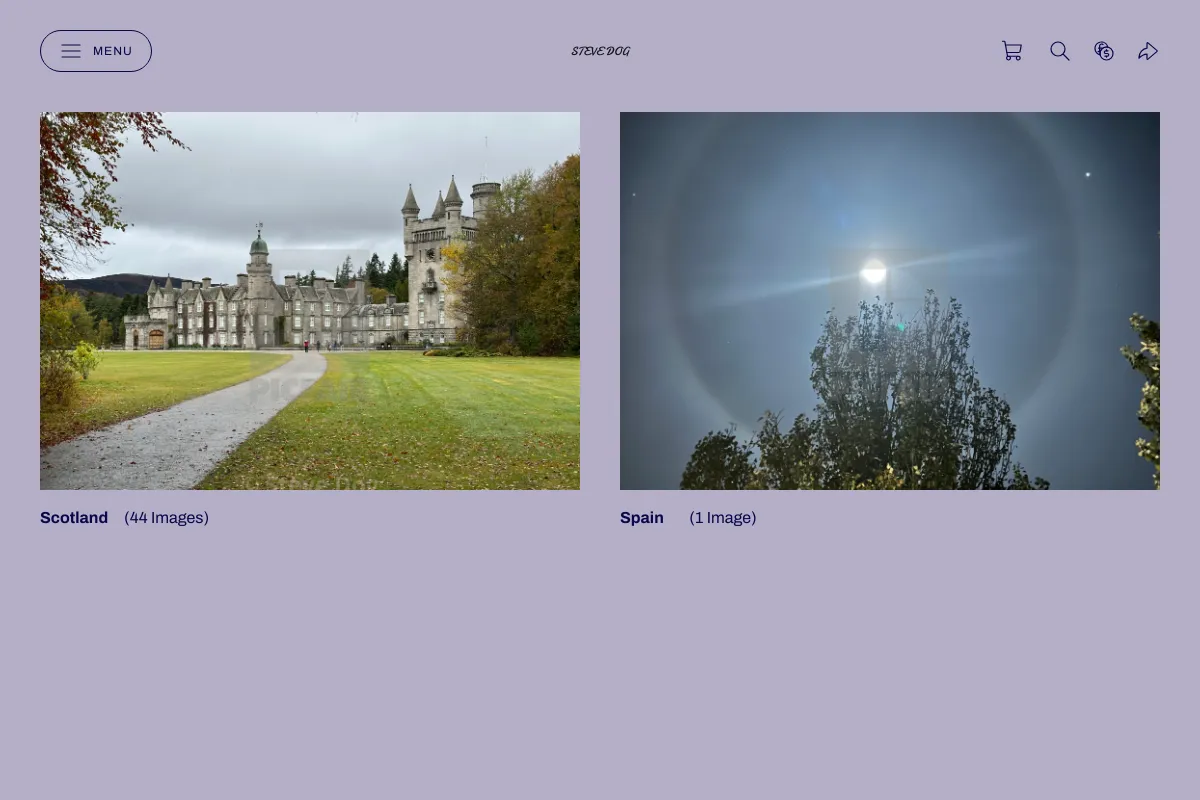Image resolution: width=1200 pixels, height=800 pixels.
Task: Click the bright moon in Spain photo
Action: (874, 271)
